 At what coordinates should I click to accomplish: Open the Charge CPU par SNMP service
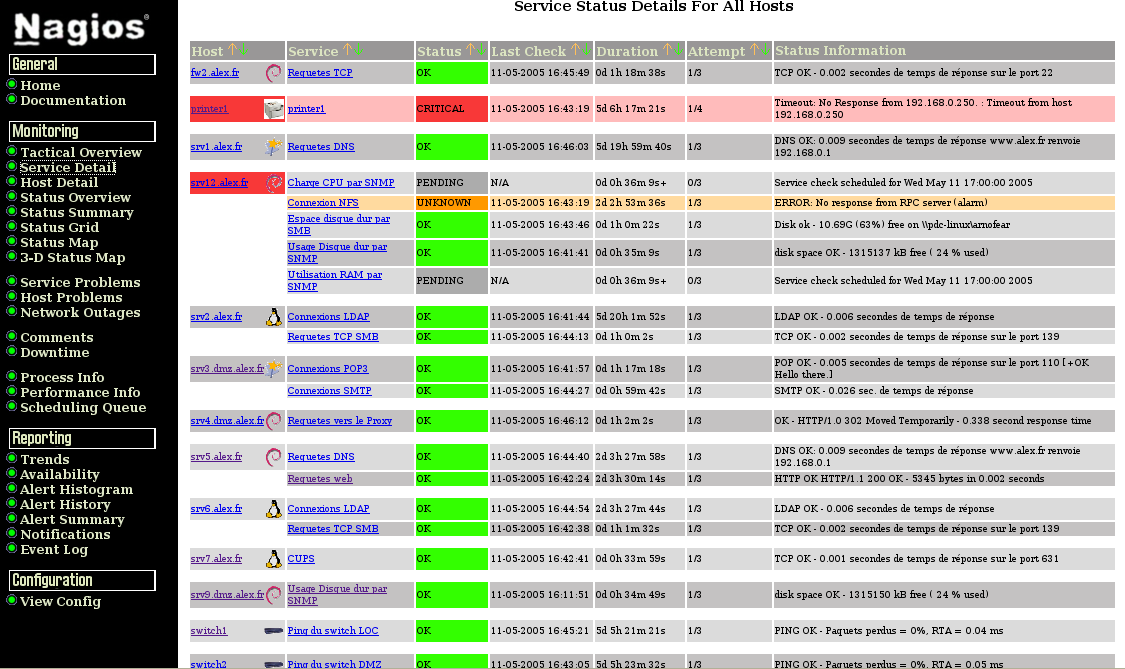[x=341, y=183]
